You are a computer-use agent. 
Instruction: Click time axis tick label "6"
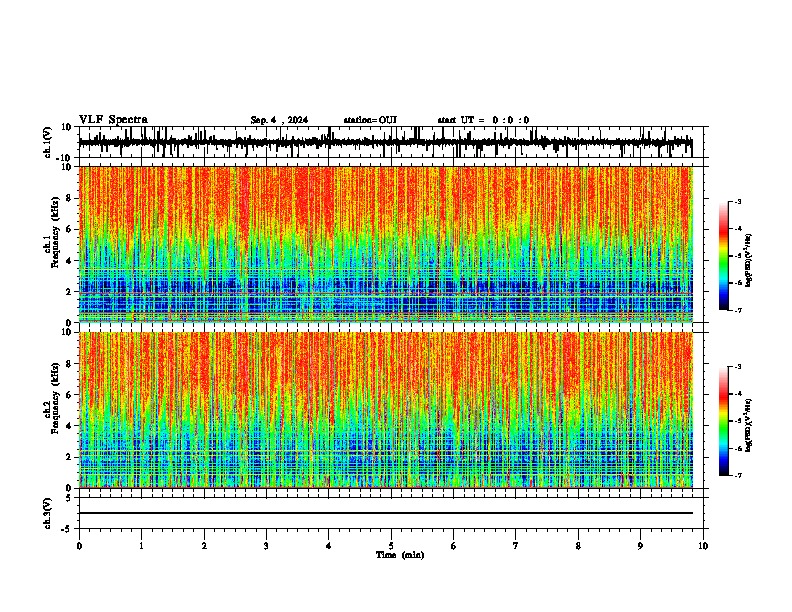point(454,546)
